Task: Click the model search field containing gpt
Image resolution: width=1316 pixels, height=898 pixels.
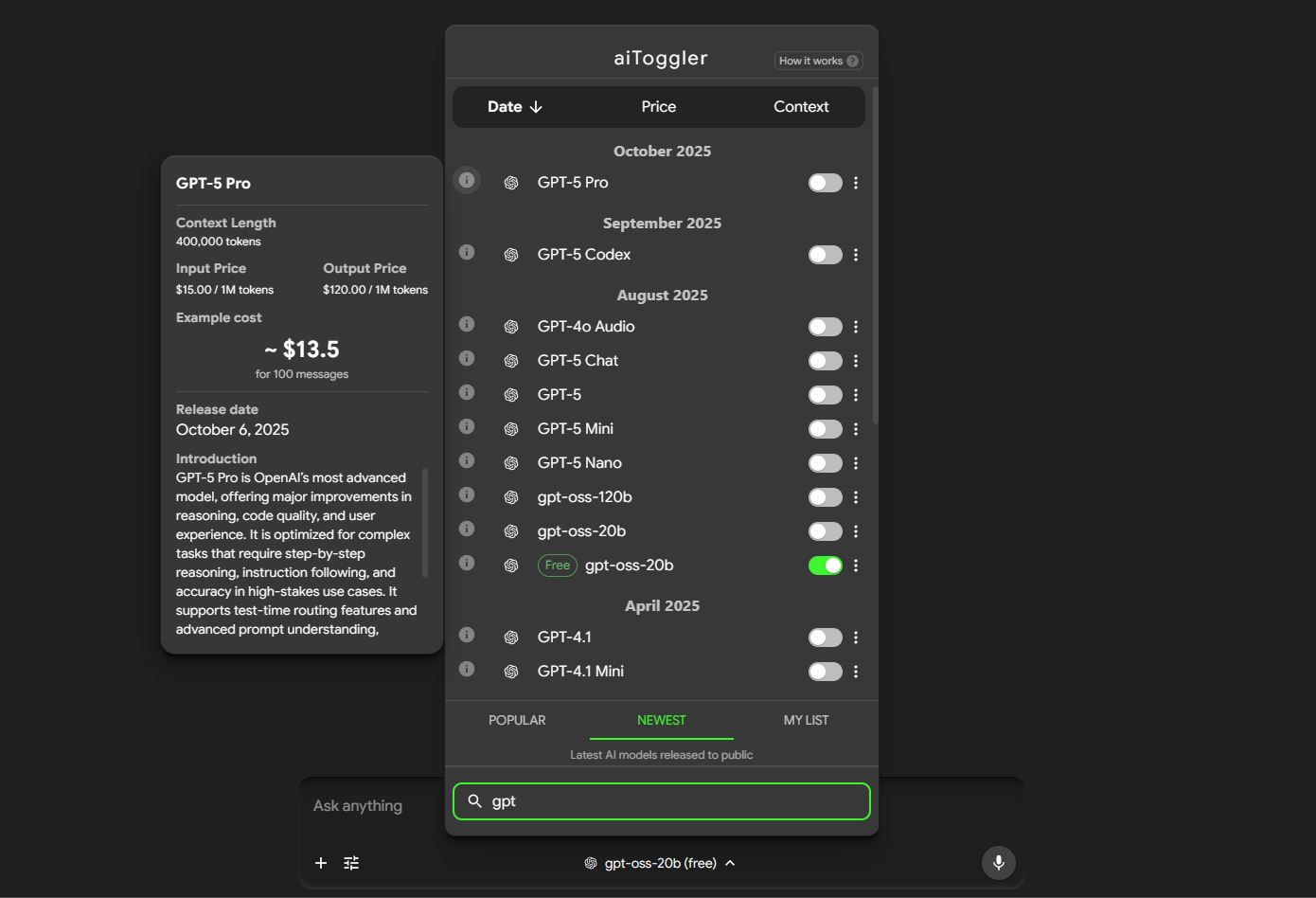Action: coord(672,801)
